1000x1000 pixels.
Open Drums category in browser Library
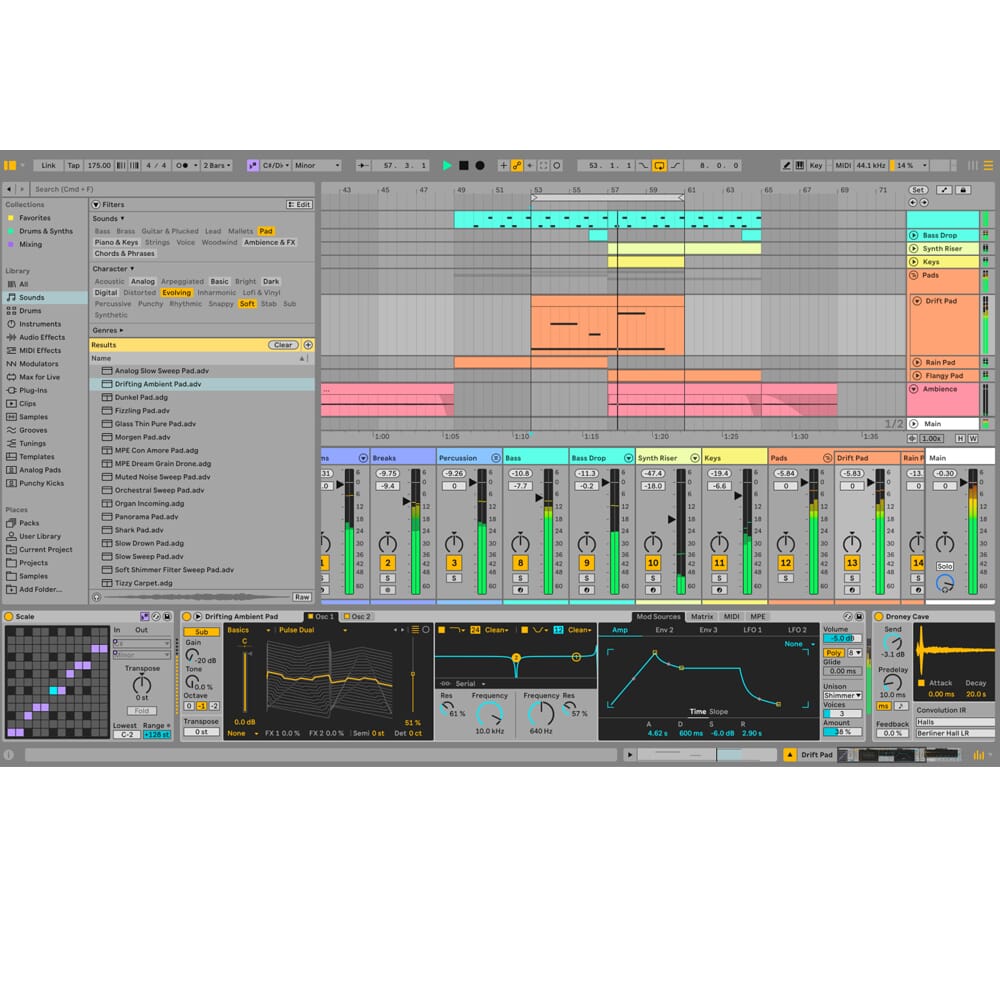30,311
